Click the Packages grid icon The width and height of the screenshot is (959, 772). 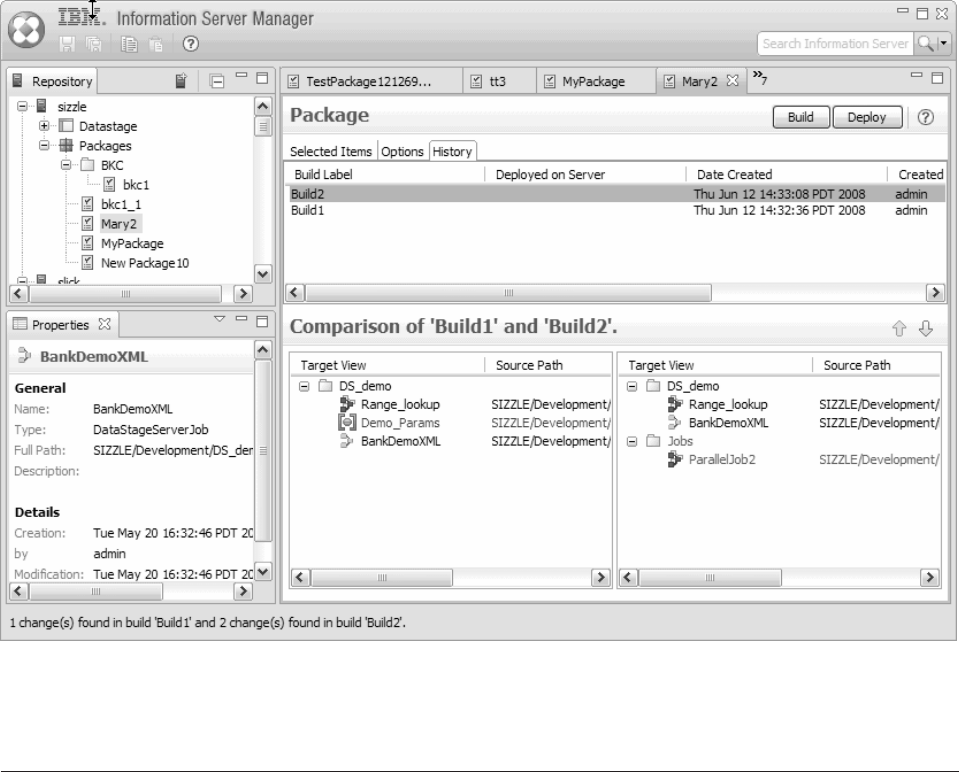(x=66, y=146)
